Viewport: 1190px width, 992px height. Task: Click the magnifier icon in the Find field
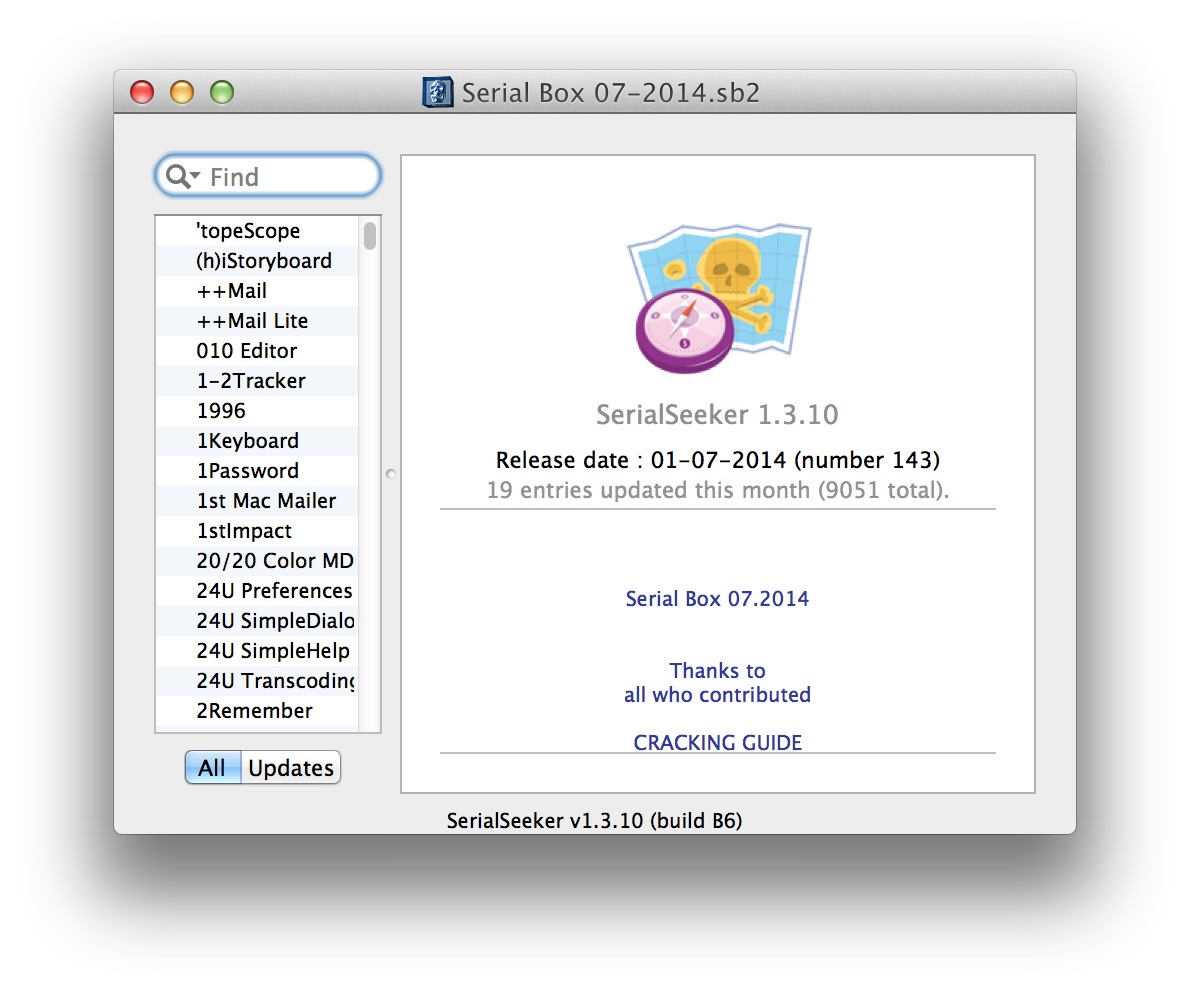[x=178, y=176]
